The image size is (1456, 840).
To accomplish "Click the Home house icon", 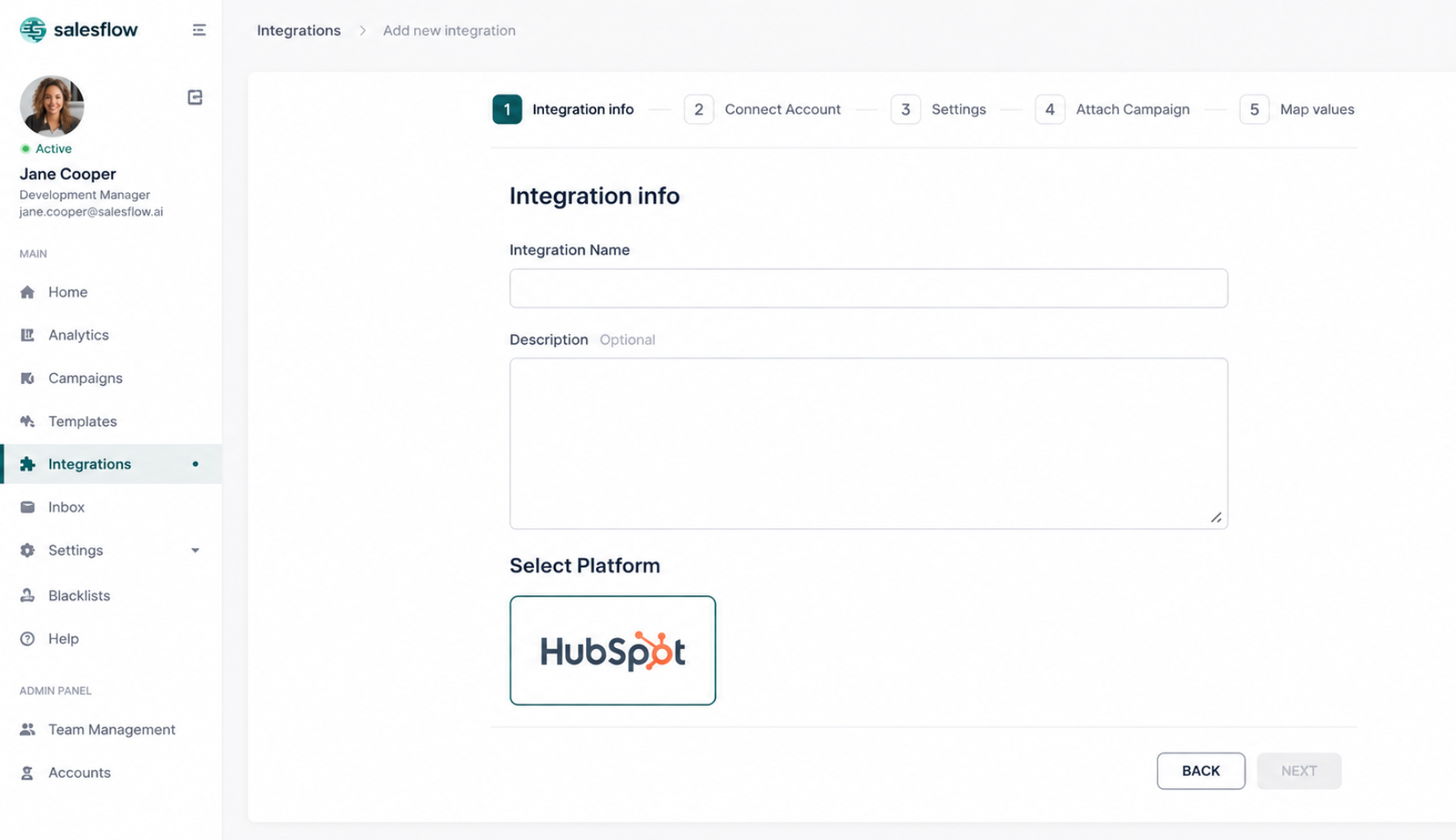I will pyautogui.click(x=27, y=292).
